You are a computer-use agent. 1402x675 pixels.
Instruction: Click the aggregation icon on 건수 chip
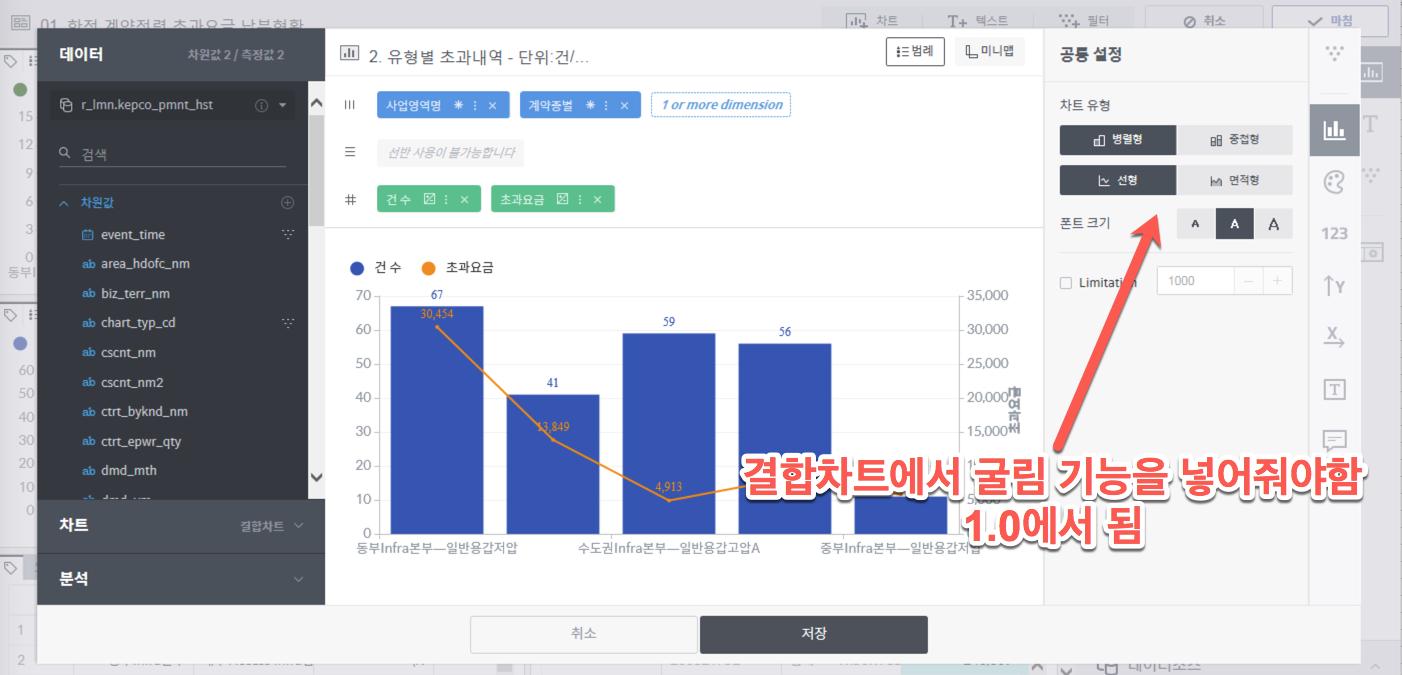[430, 199]
